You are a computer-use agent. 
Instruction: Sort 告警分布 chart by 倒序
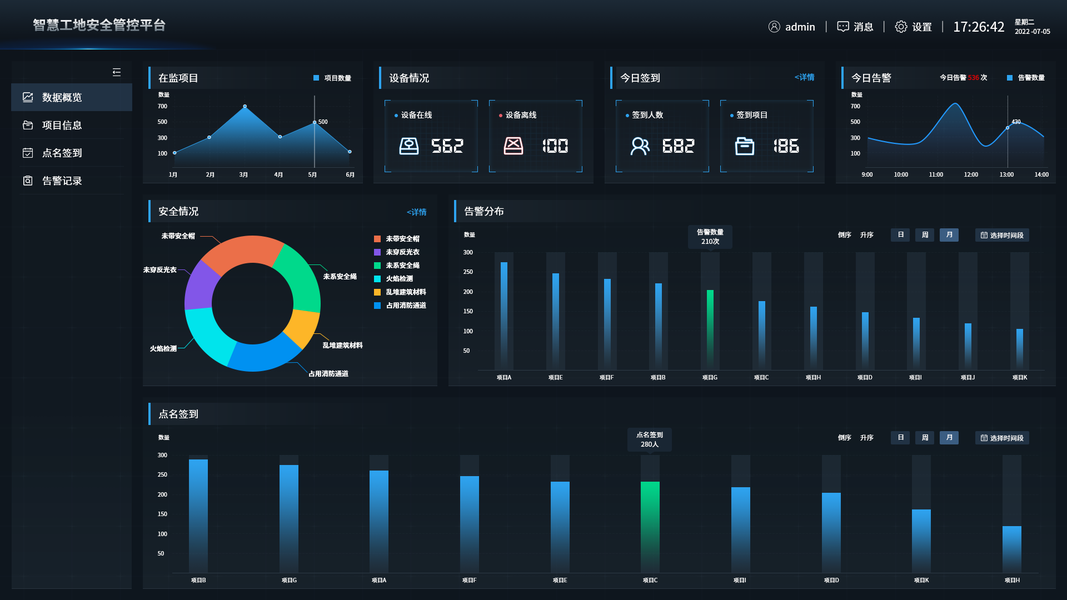(x=844, y=235)
